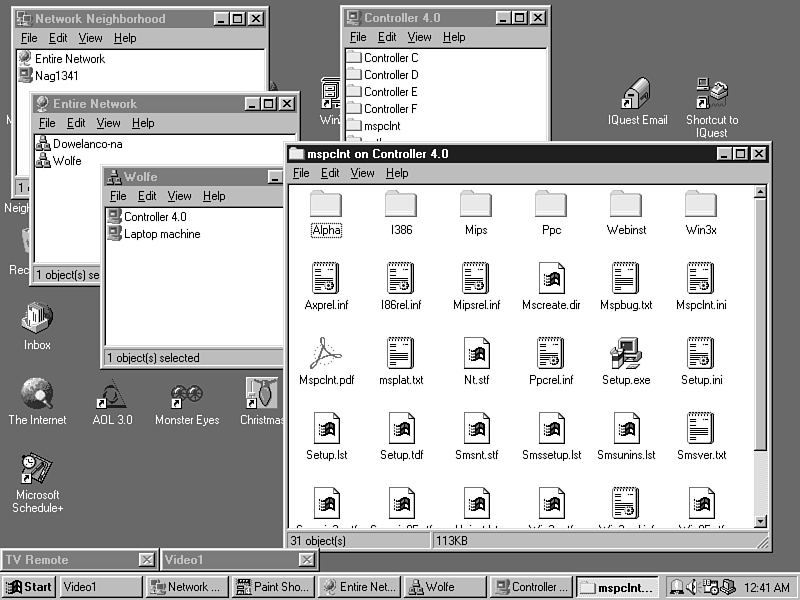Open File menu in Network Neighborhood window
Viewport: 800px width, 600px height.
coord(29,38)
